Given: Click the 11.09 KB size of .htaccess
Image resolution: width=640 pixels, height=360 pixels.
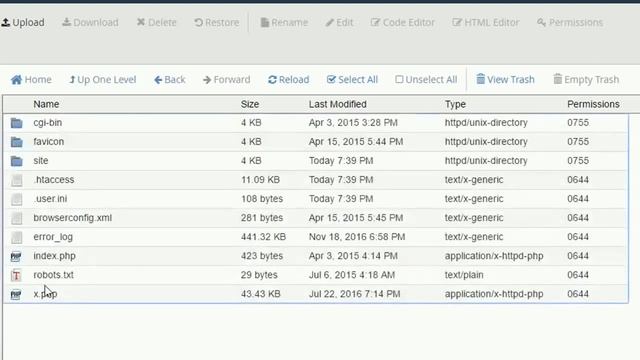Looking at the screenshot, I should [x=260, y=180].
